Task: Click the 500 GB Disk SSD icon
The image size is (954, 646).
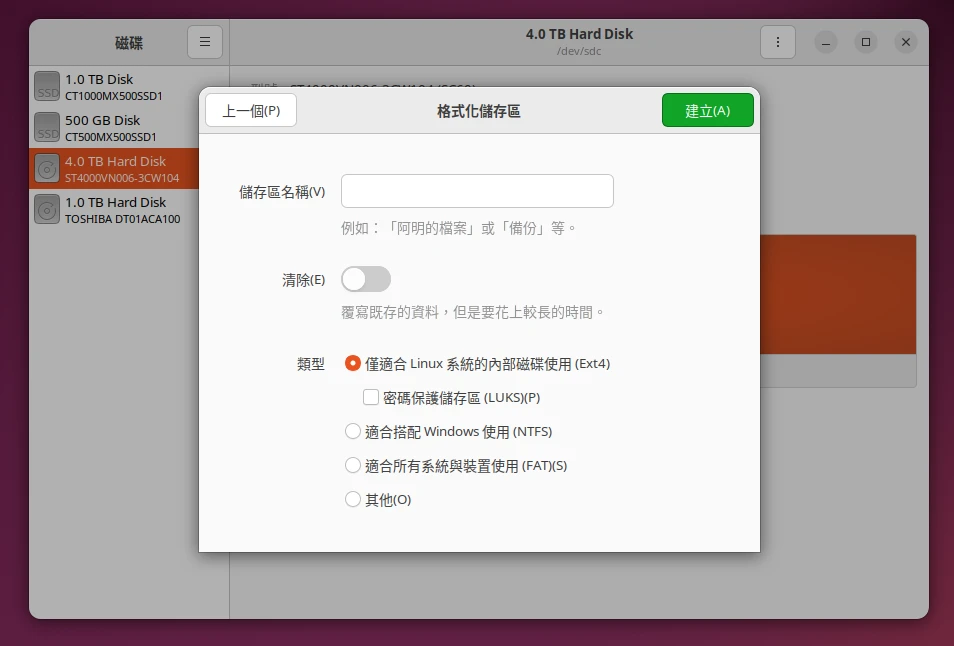Action: click(x=47, y=128)
